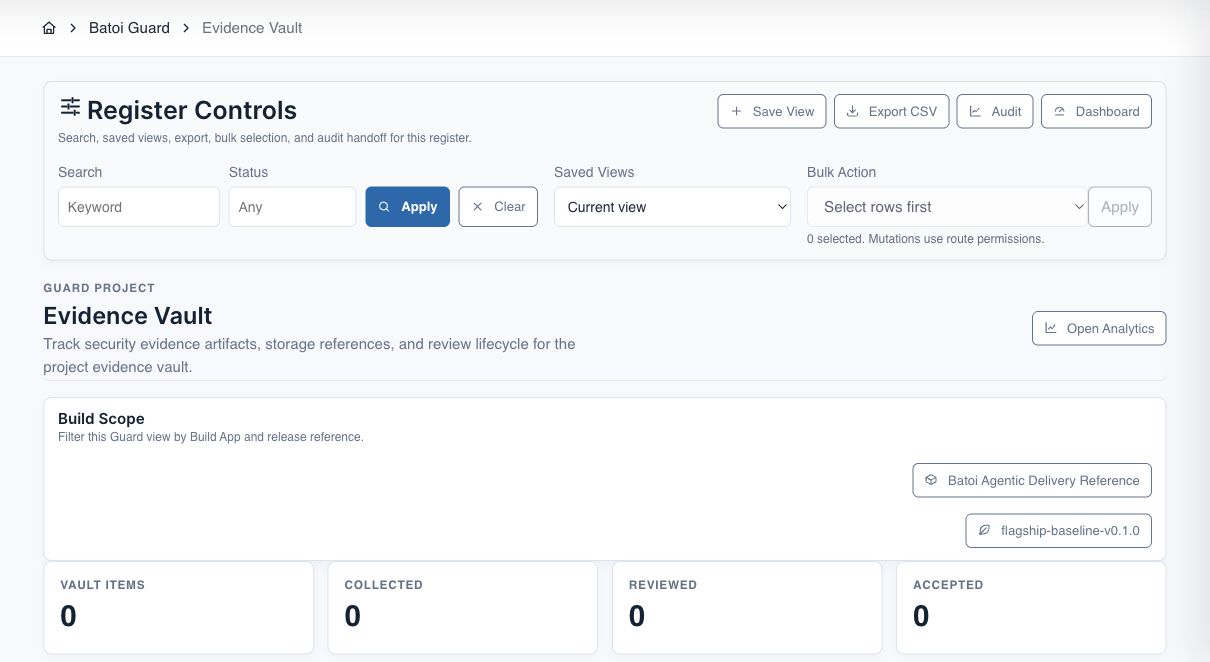Click the cube icon in Batoi Agentic Delivery
Screen dimensions: 1210x662
pyautogui.click(x=930, y=480)
